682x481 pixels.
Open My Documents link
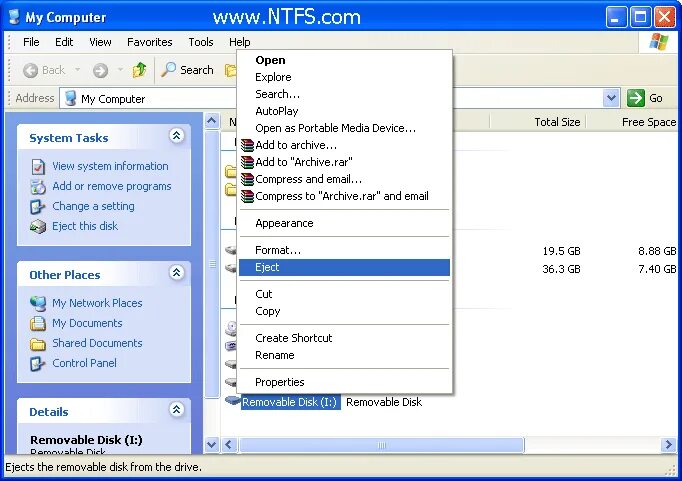pos(87,323)
